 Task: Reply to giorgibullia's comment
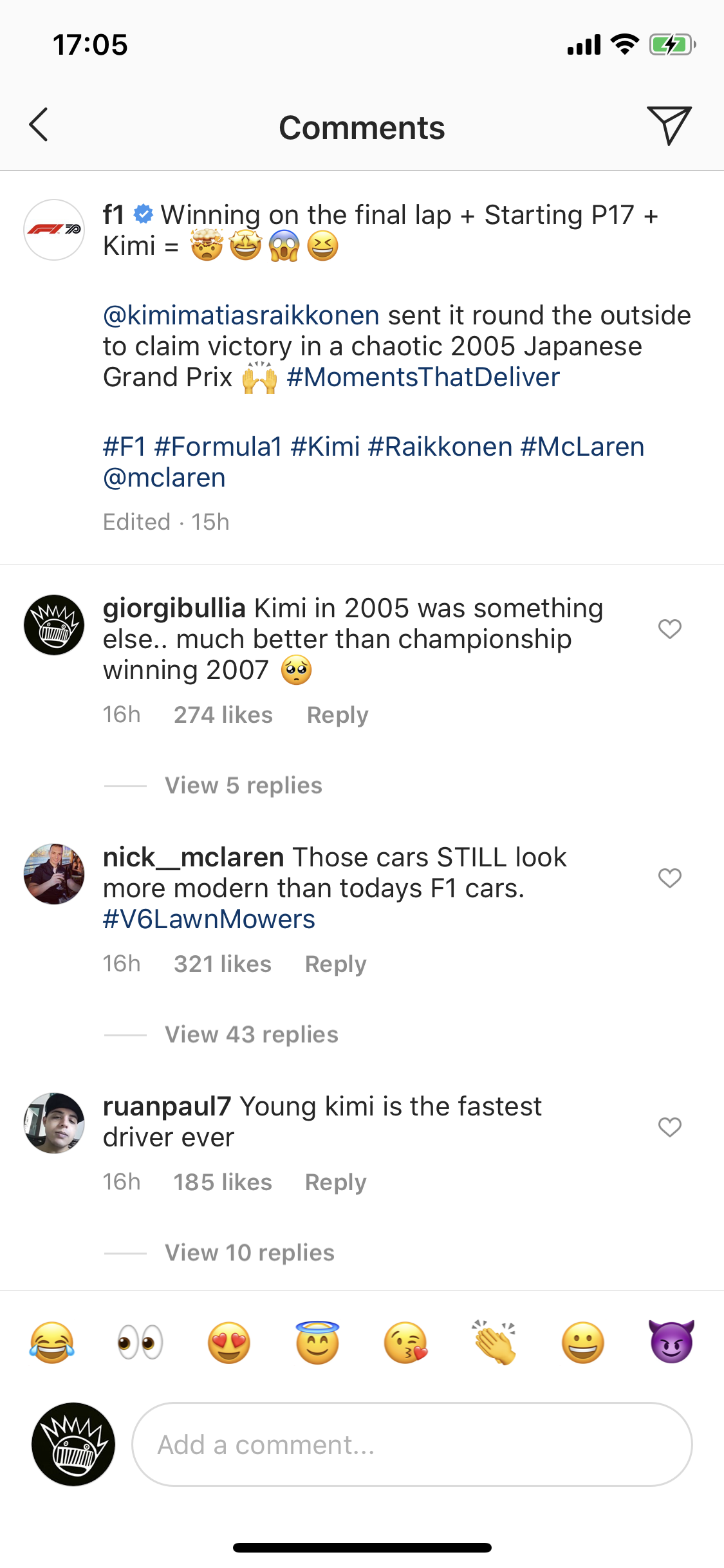click(x=337, y=715)
